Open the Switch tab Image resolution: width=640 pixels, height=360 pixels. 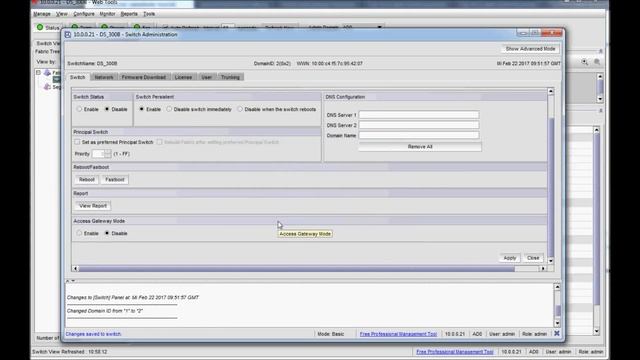pyautogui.click(x=77, y=77)
